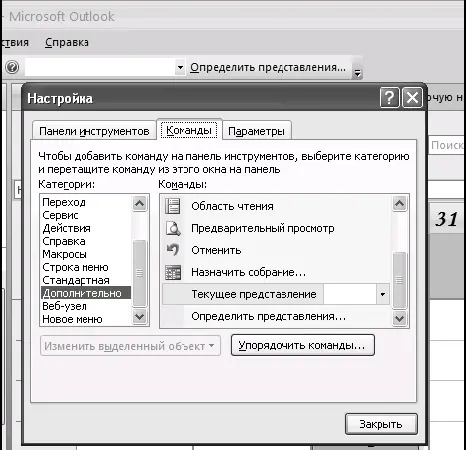Select Строка меню category
The image size is (467, 450).
[x=86, y=267]
